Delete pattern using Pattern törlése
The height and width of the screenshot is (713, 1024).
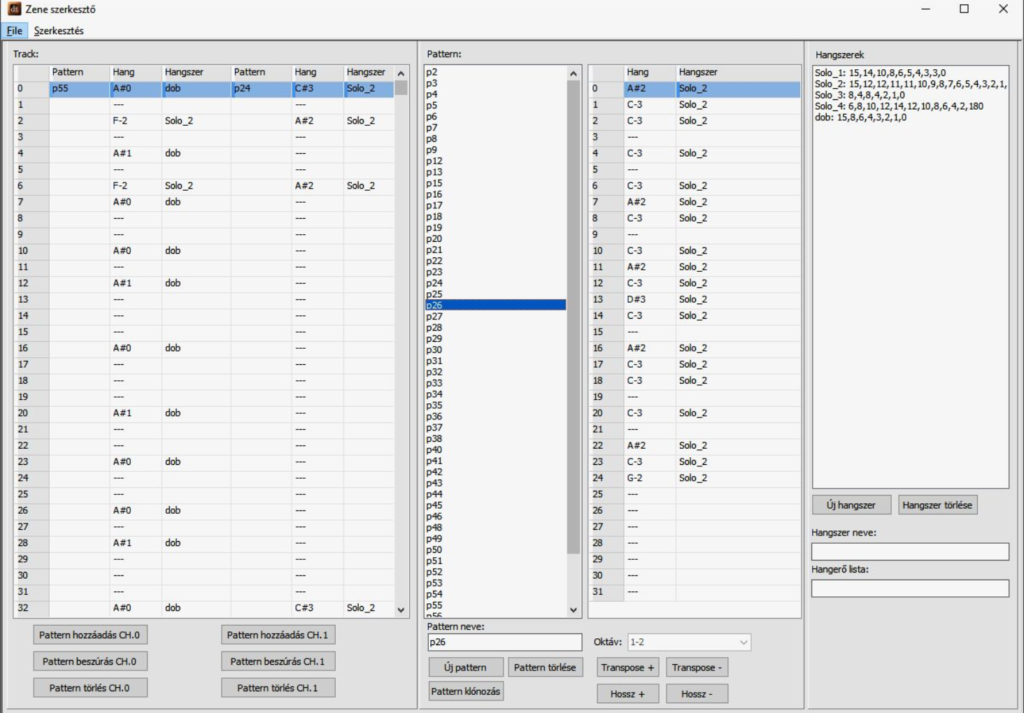pyautogui.click(x=544, y=667)
